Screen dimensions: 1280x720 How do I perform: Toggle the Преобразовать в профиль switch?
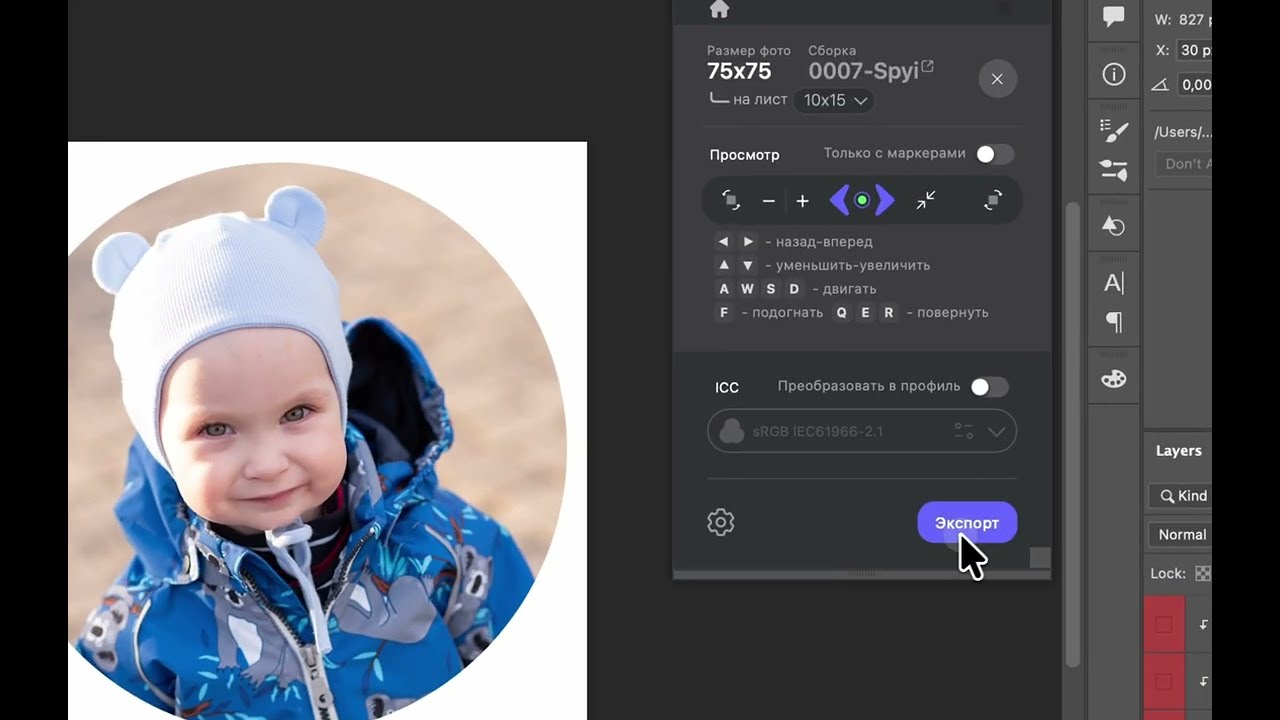pyautogui.click(x=990, y=387)
